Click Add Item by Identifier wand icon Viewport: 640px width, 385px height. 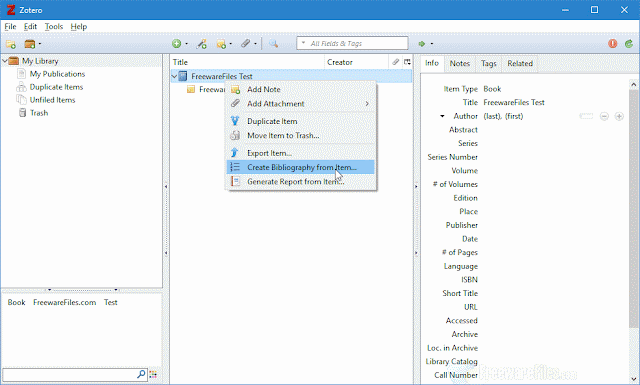coord(202,44)
